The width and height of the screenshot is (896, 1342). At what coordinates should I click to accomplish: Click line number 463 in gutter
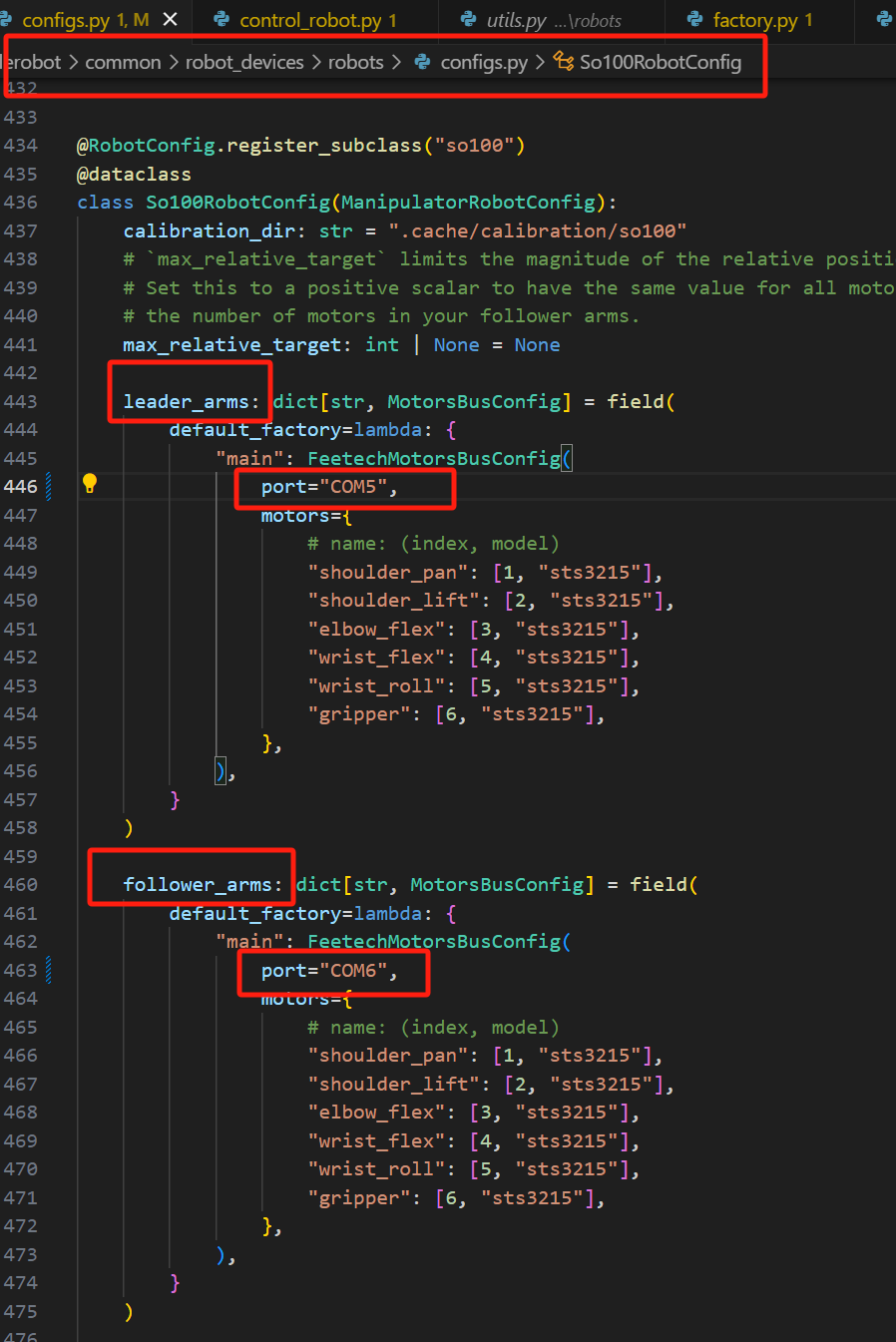click(x=20, y=970)
